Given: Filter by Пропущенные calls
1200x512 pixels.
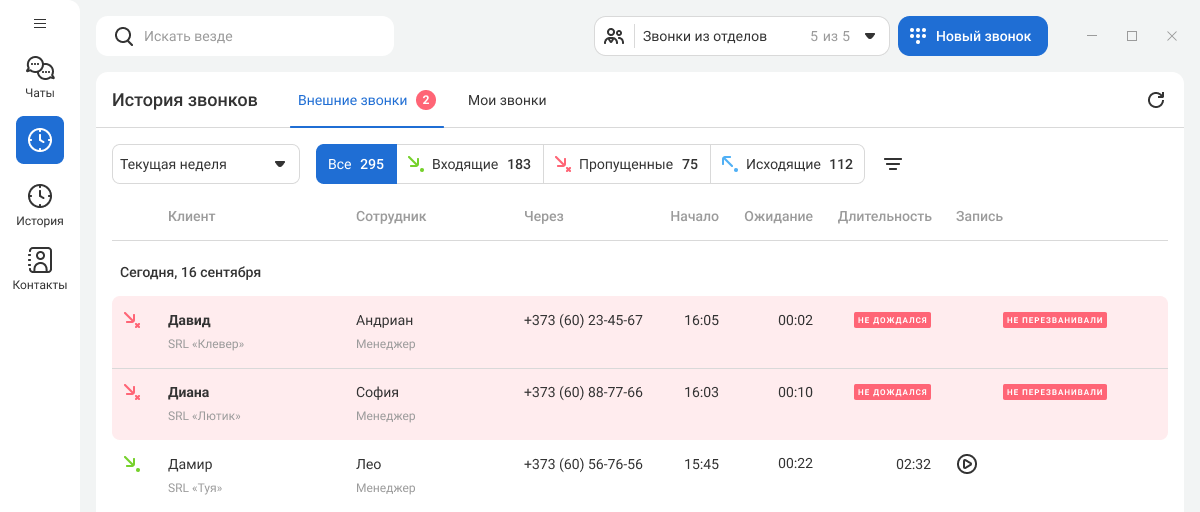Looking at the screenshot, I should pyautogui.click(x=627, y=165).
